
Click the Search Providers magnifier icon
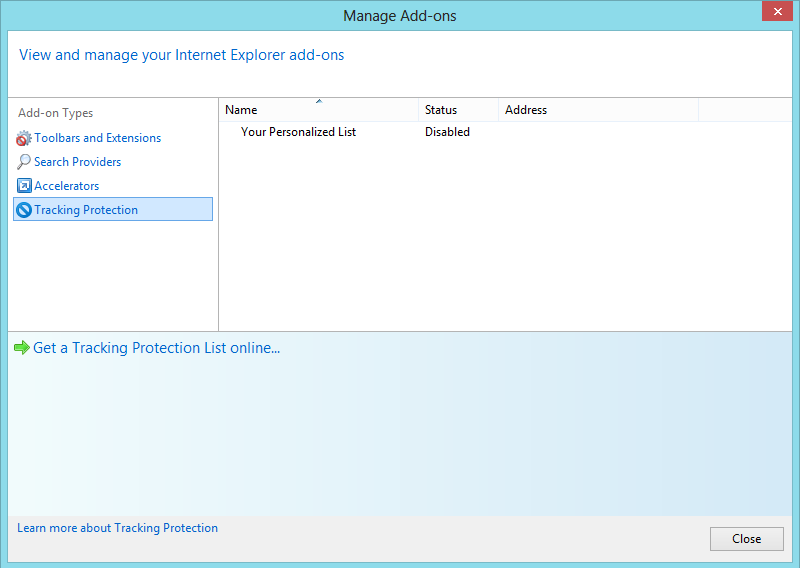23,162
